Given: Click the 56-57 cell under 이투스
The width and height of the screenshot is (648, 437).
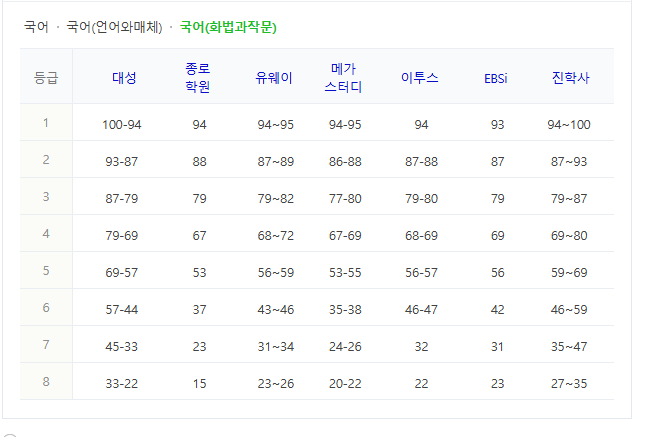Looking at the screenshot, I should click(x=421, y=272).
